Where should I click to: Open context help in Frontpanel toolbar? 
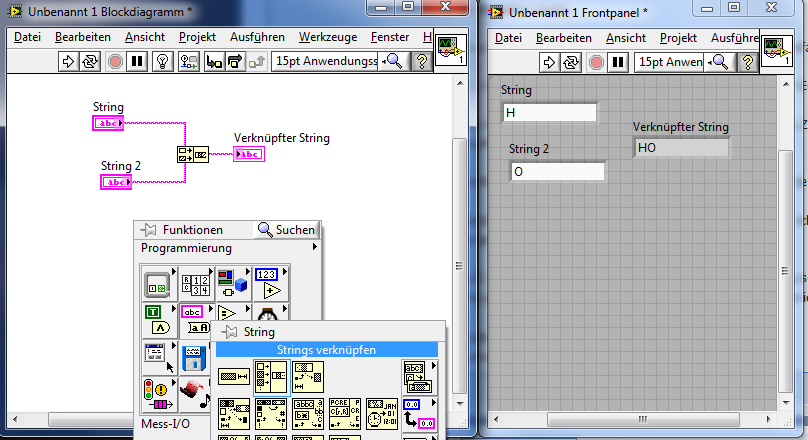[748, 63]
